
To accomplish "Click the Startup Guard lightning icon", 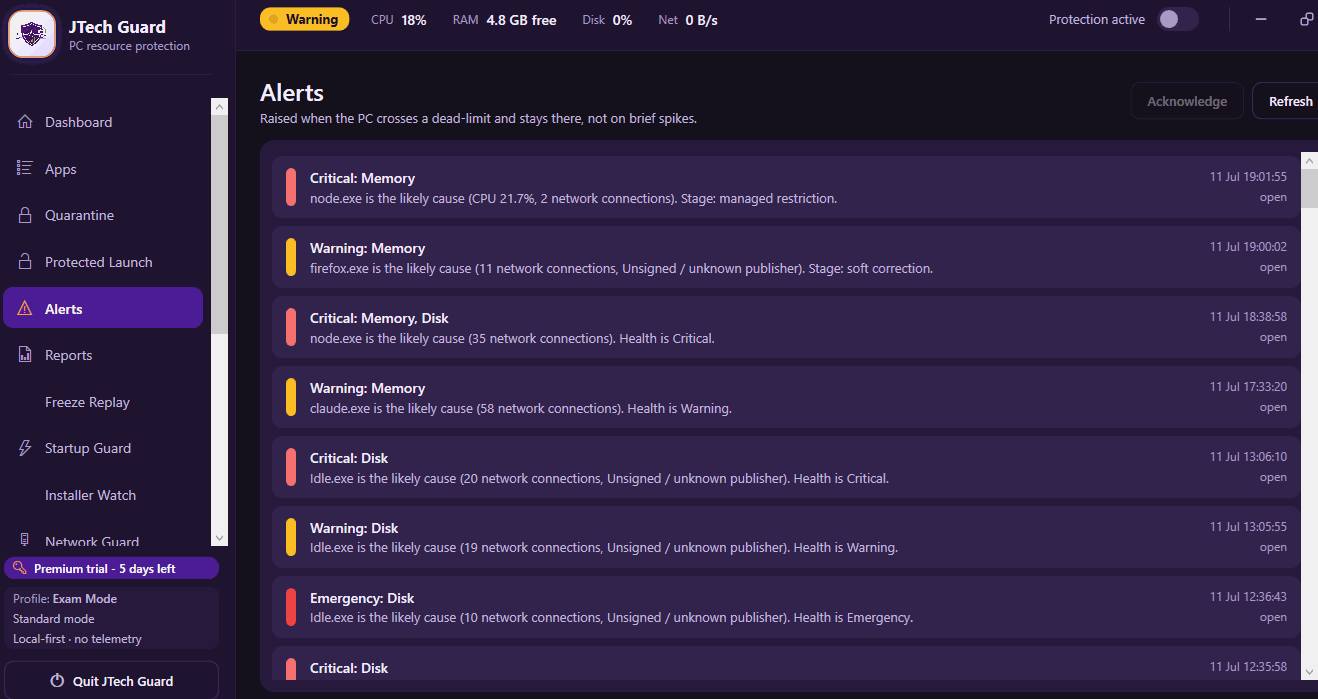I will 25,448.
